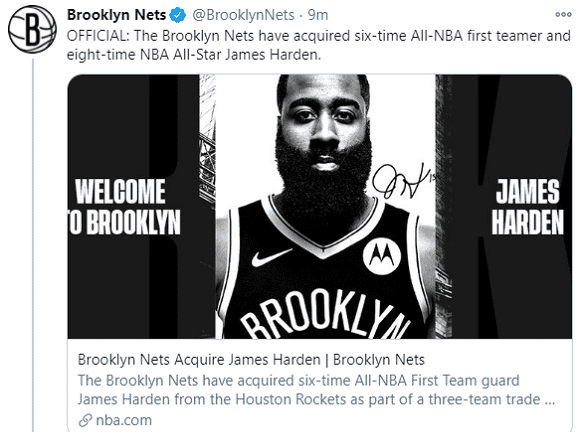Open the three-dot more options menu
584x432 pixels.
563,15
